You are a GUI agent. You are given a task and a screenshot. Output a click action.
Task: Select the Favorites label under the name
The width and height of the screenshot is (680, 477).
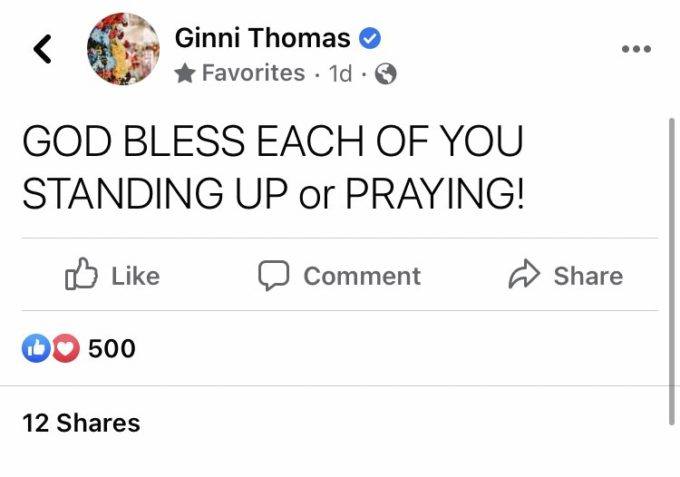[x=253, y=73]
